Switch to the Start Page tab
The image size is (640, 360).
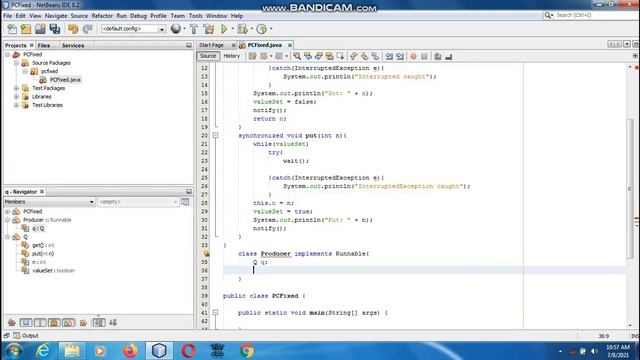coord(211,45)
